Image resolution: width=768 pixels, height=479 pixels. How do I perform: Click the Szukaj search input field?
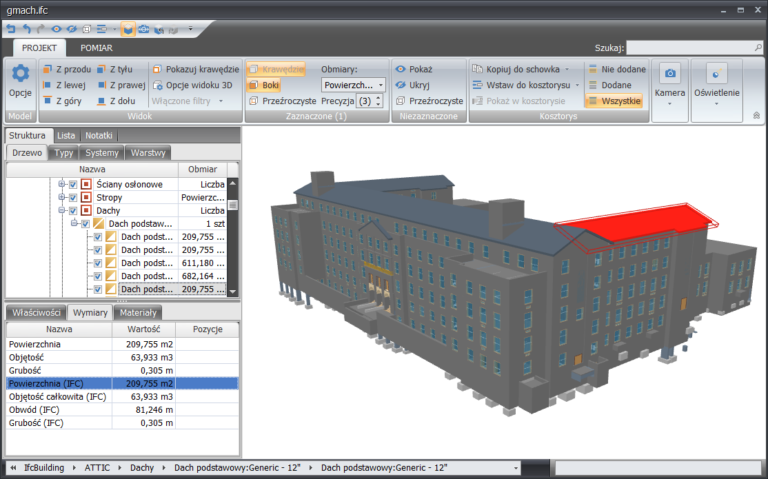694,48
